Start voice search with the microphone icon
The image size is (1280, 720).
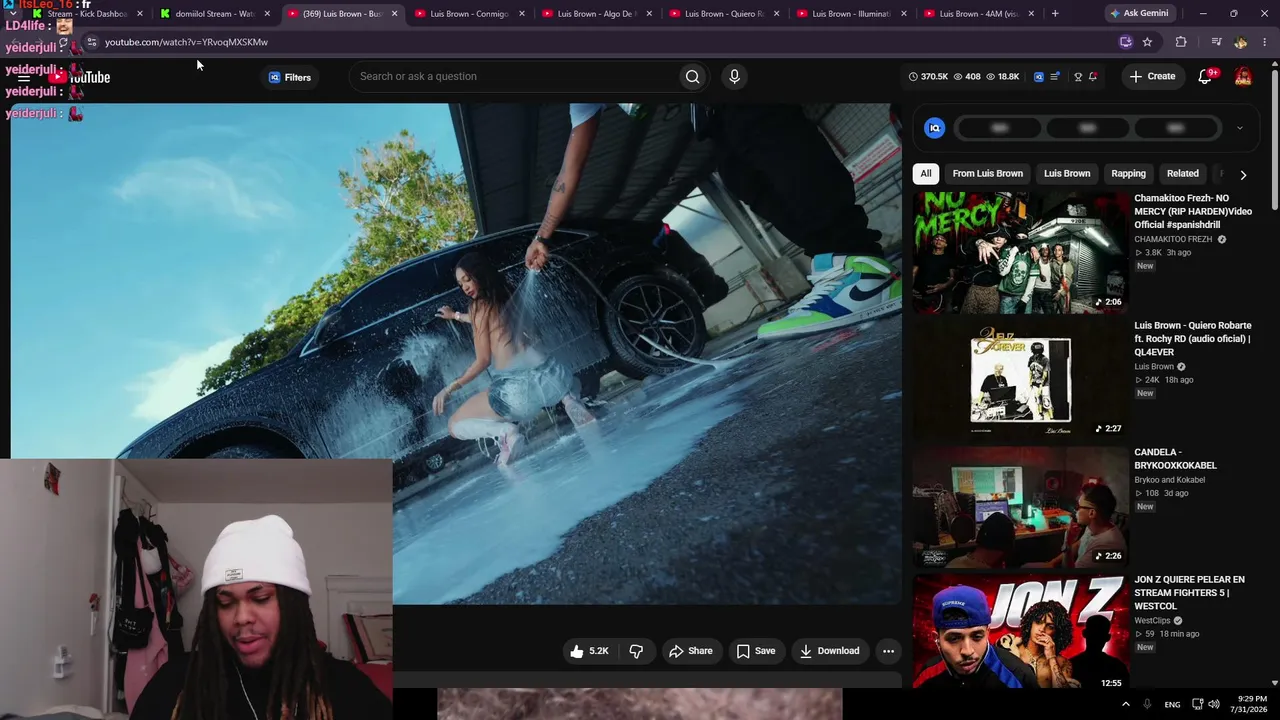click(x=734, y=77)
